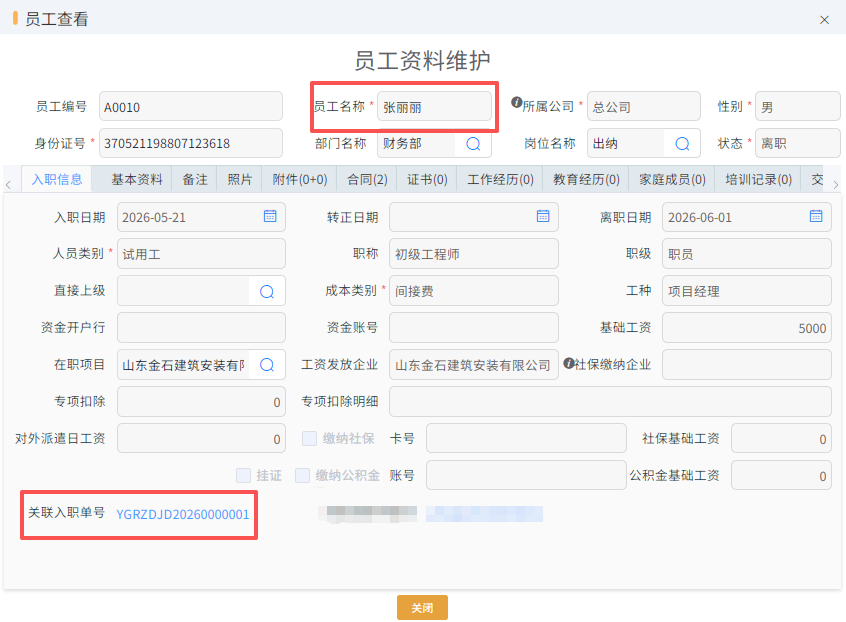This screenshot has width=846, height=622.
Task: Click the 工资发放企业 field
Action: (x=474, y=365)
